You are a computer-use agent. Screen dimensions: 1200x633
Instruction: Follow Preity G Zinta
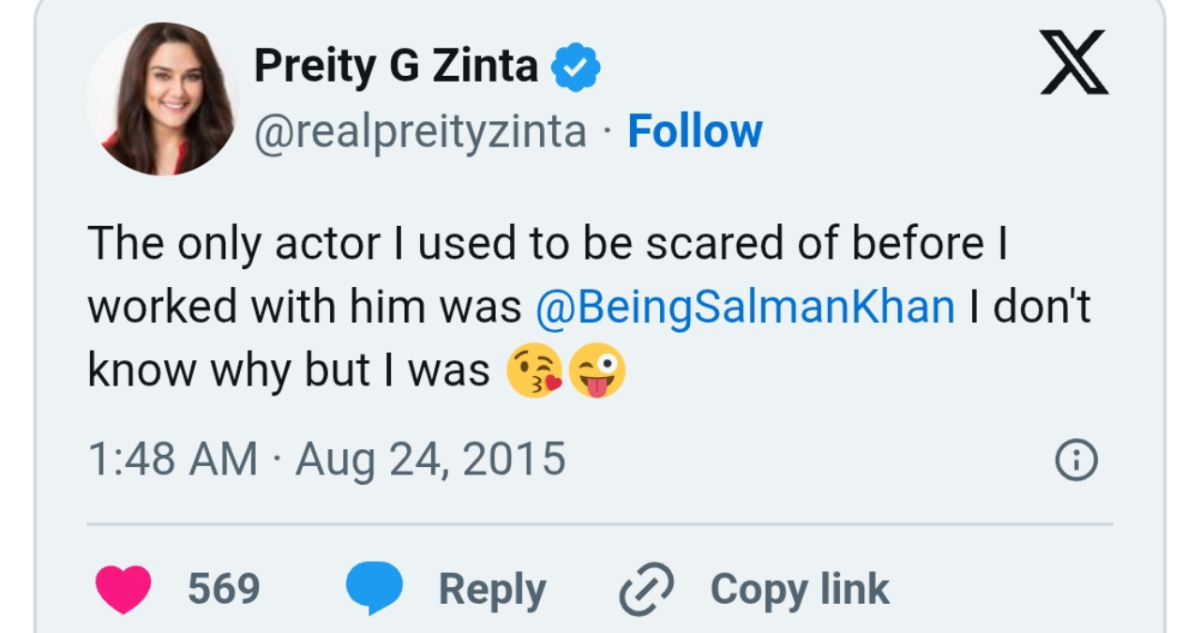pos(694,131)
